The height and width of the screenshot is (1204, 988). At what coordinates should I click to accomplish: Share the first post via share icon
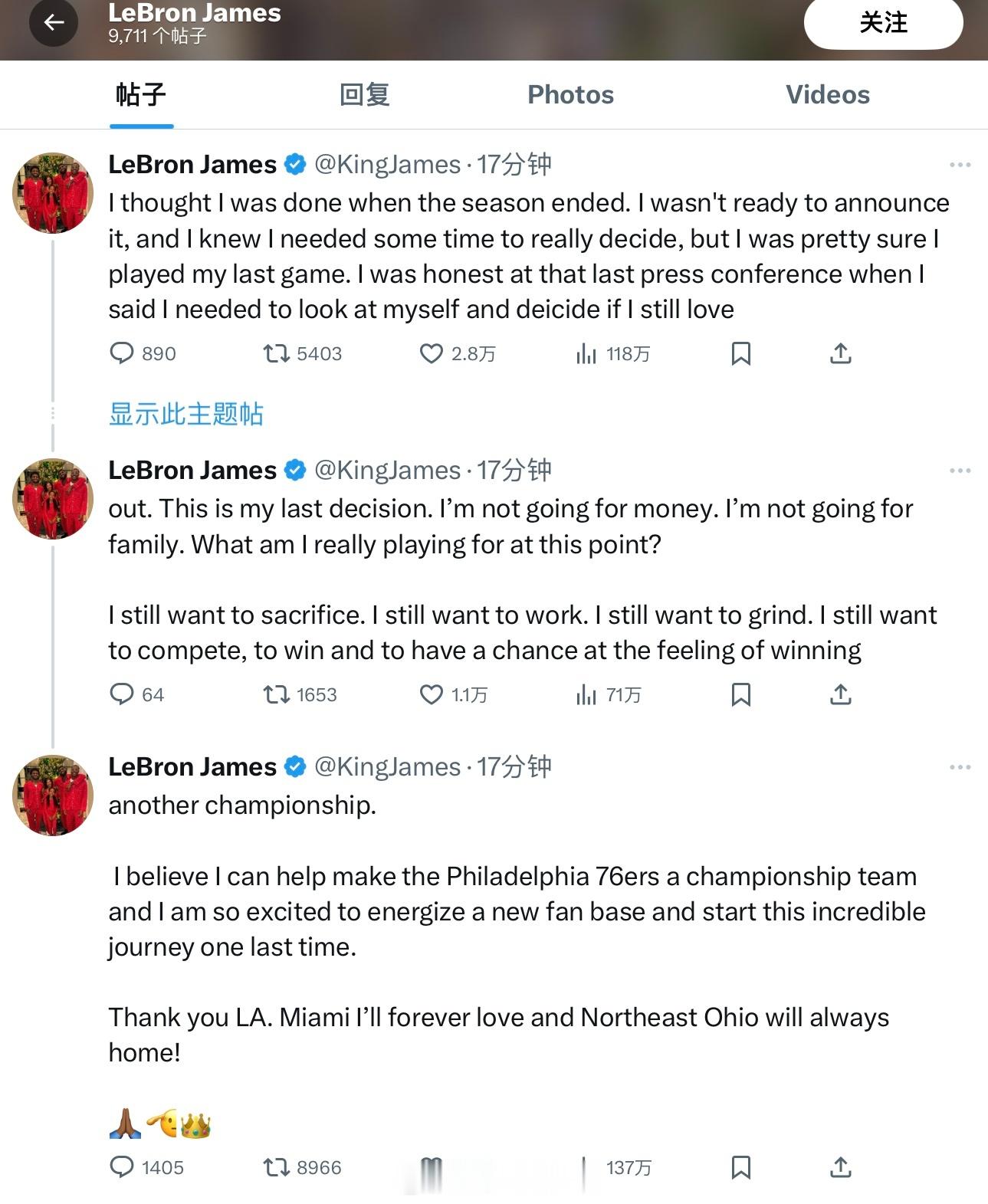(x=840, y=353)
